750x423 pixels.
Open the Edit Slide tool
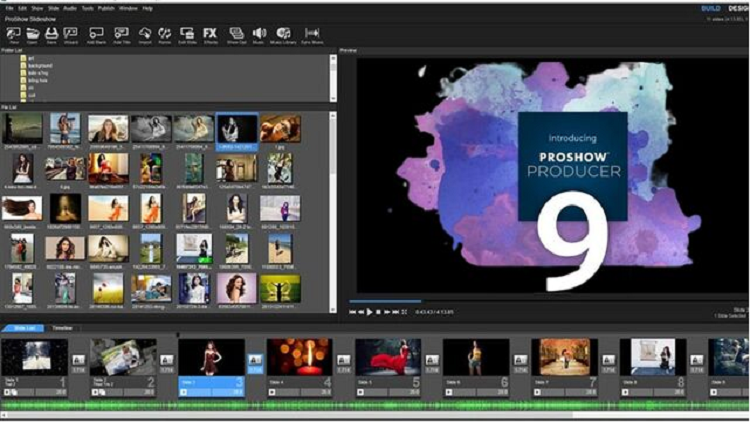pyautogui.click(x=187, y=35)
